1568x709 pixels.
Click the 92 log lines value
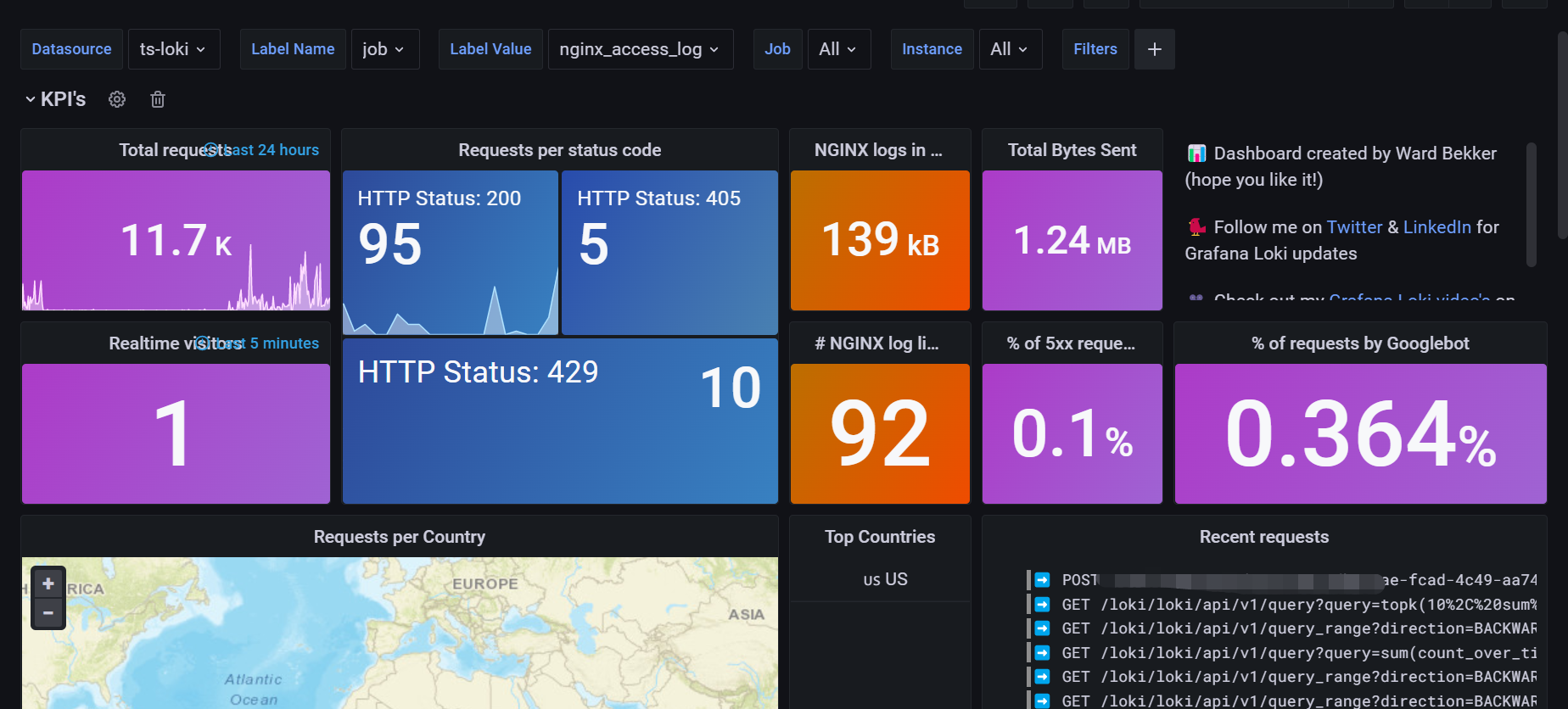pos(880,434)
